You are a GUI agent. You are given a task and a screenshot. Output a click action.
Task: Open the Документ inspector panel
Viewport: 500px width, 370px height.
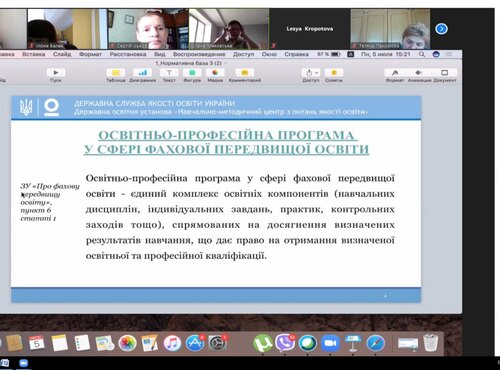point(445,73)
